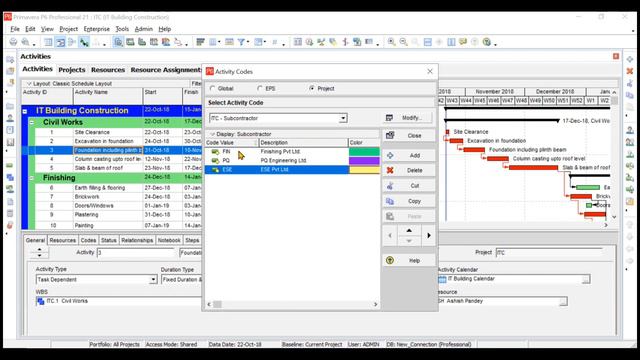Collapse the IT Building Construction group
Viewport: 640px width, 360px height.
pos(25,111)
